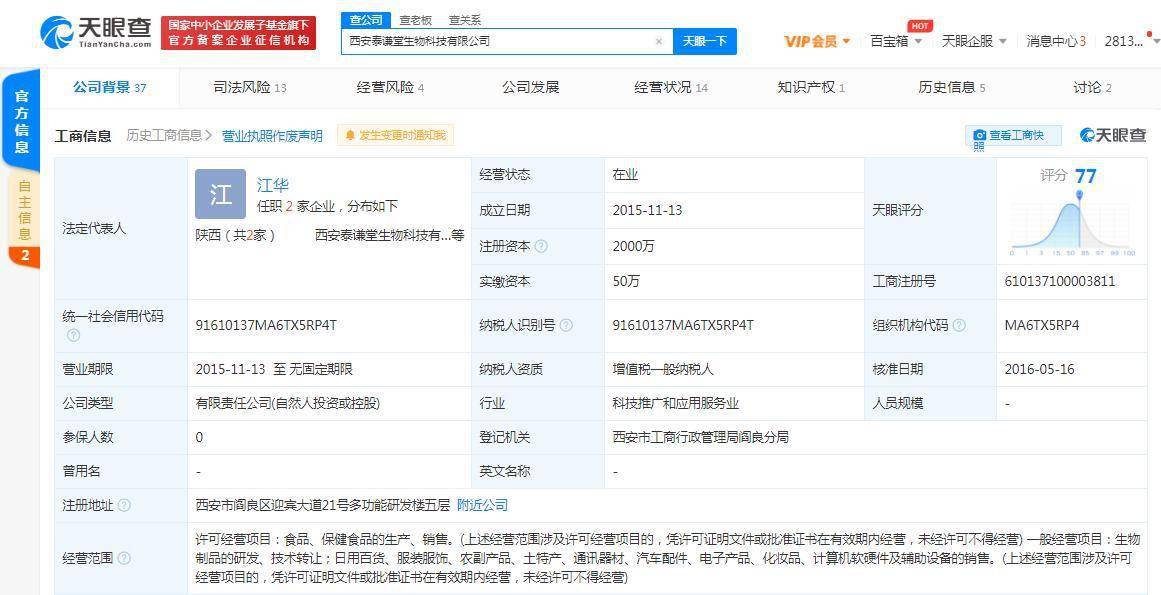
Task: Select the 讨论 tab
Action: (1092, 87)
